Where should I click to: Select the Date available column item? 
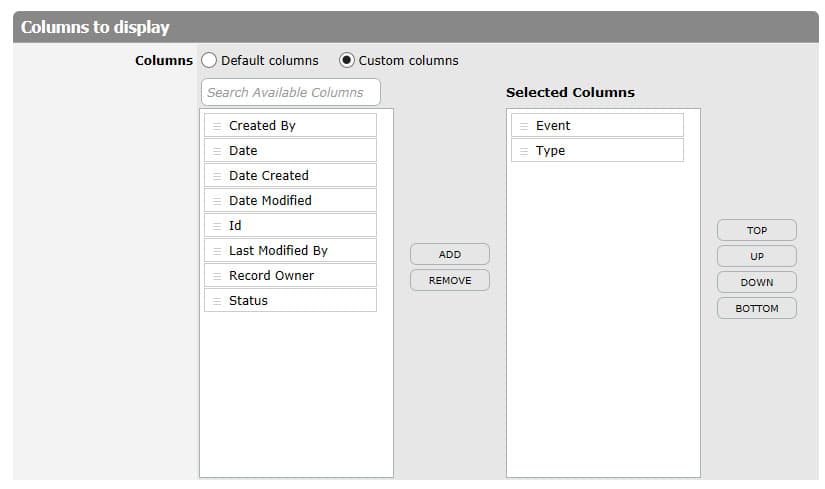(x=290, y=151)
